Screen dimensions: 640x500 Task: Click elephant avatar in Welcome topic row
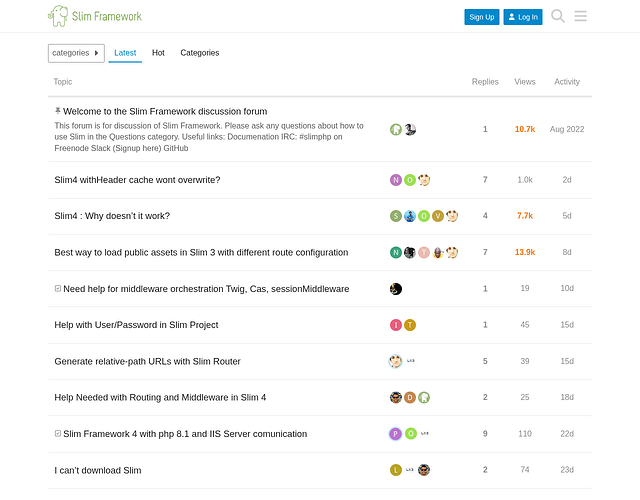click(x=396, y=129)
